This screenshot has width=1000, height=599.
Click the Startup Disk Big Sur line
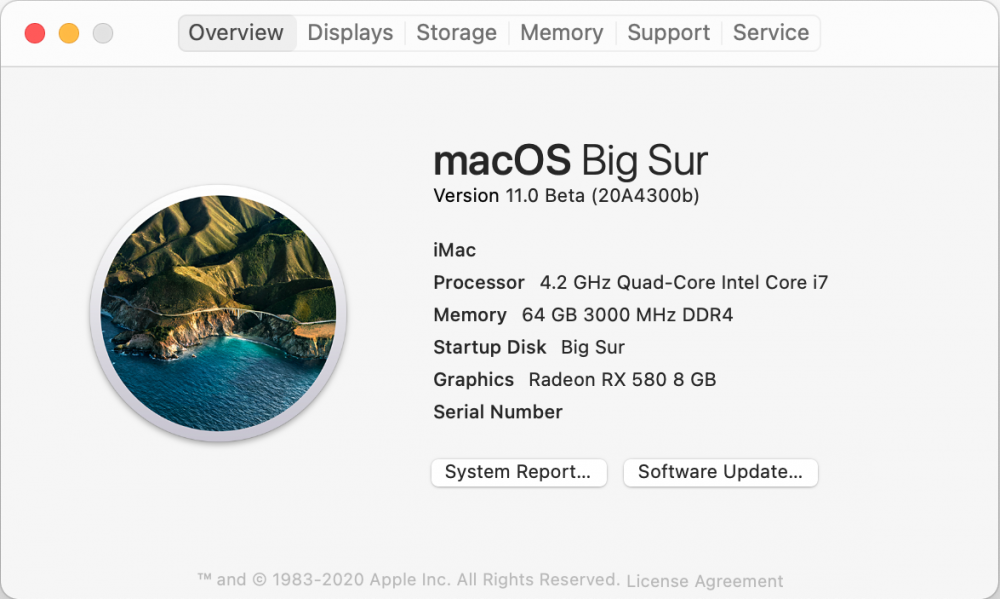529,347
